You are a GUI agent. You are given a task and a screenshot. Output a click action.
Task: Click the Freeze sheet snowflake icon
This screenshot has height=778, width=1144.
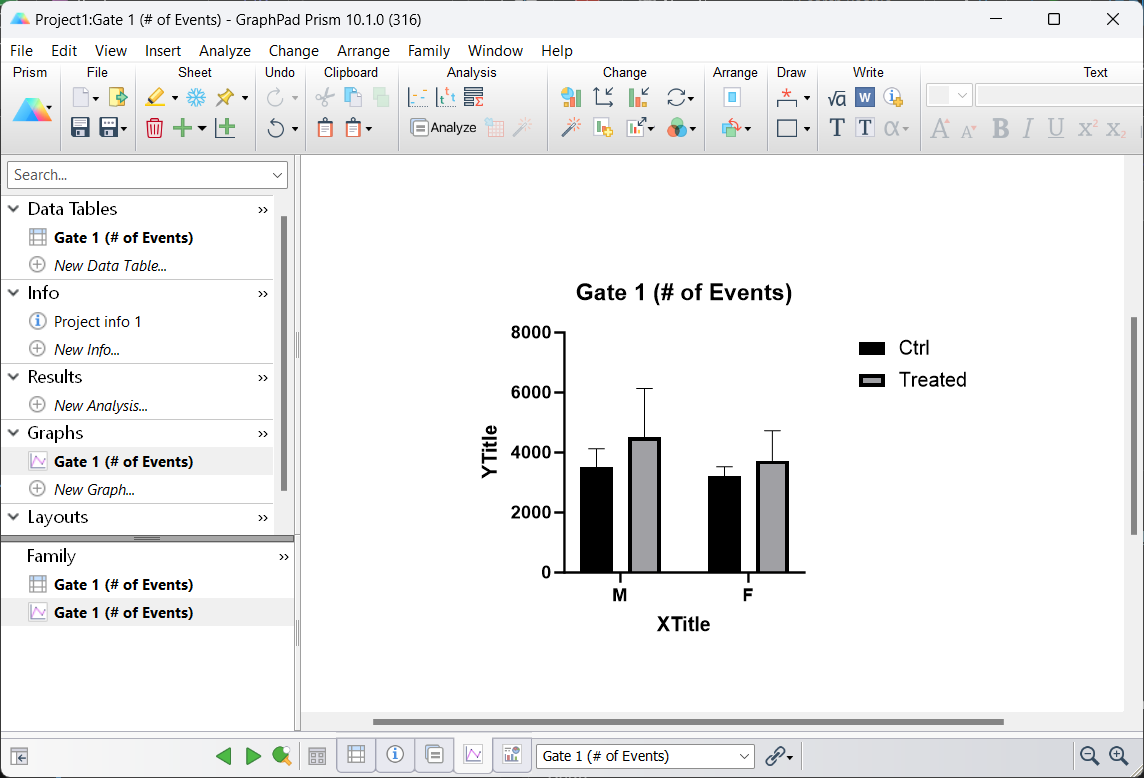coord(196,97)
